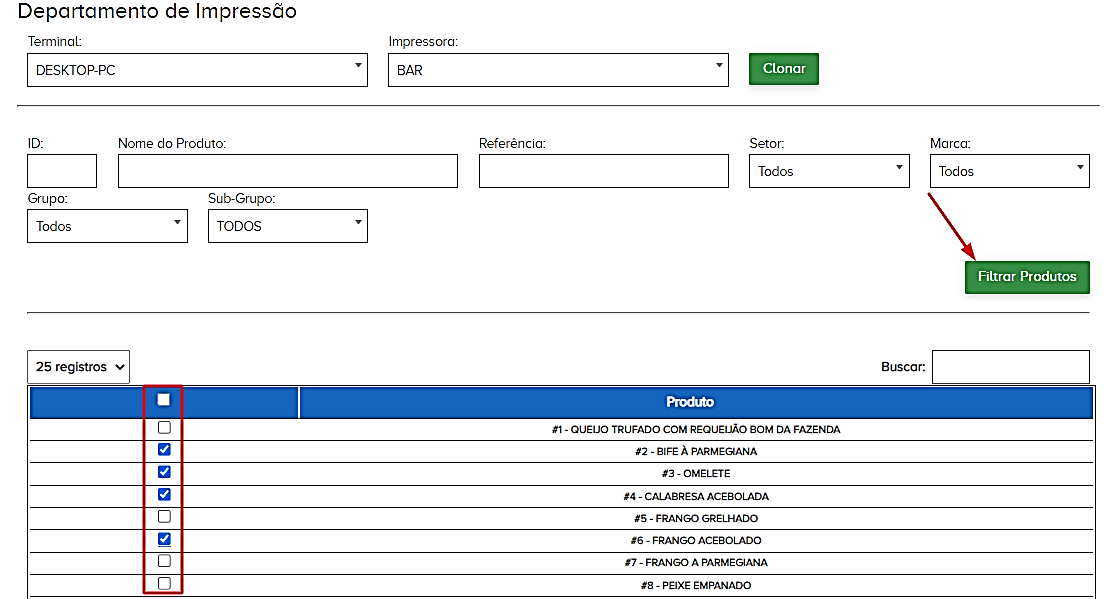The height and width of the screenshot is (599, 1105).
Task: Uncheck the Bife à Parmegiana checkbox
Action: click(164, 450)
